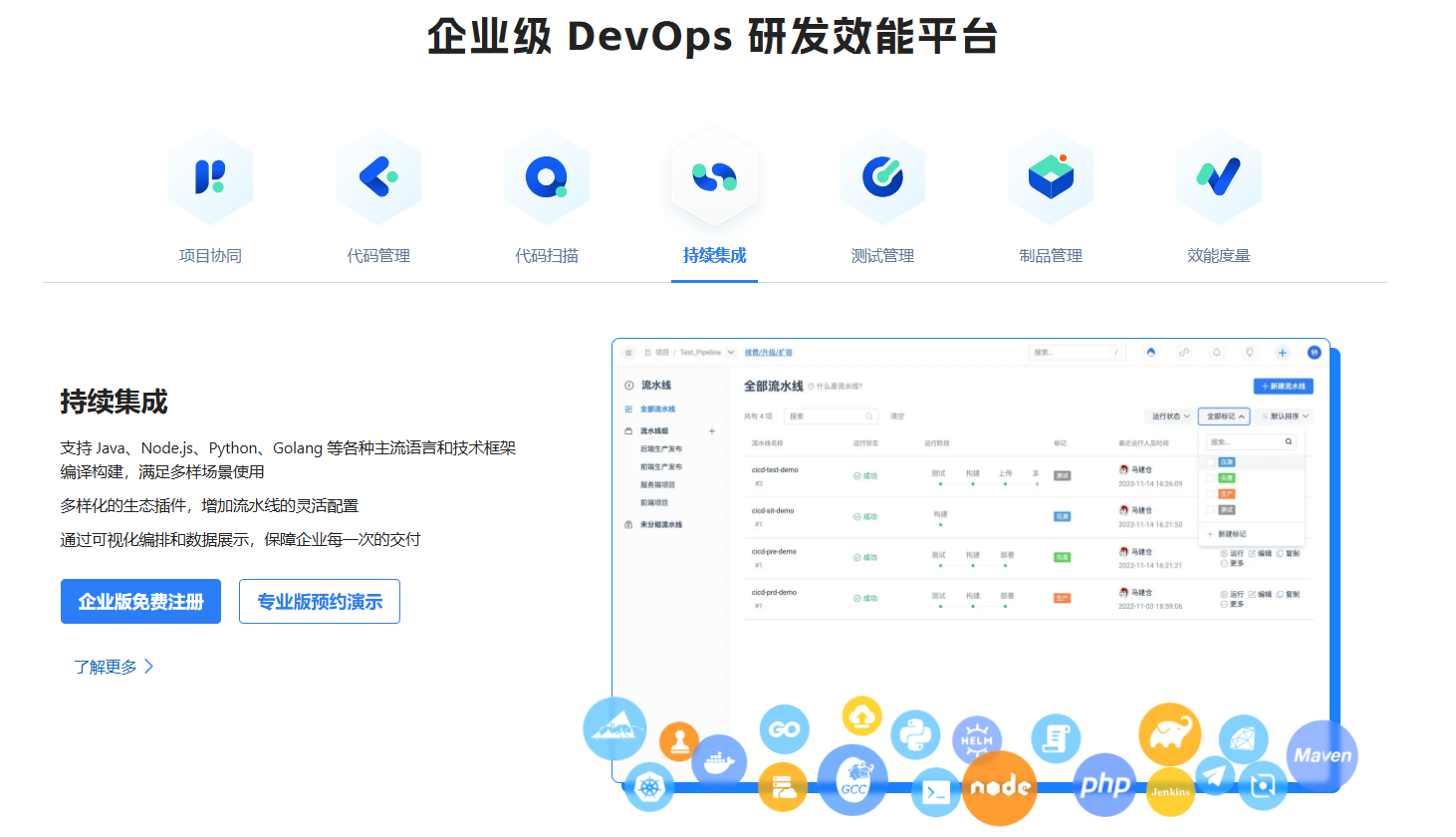Click the terminal prompt bubble icon
This screenshot has width=1456, height=837.
click(x=936, y=792)
